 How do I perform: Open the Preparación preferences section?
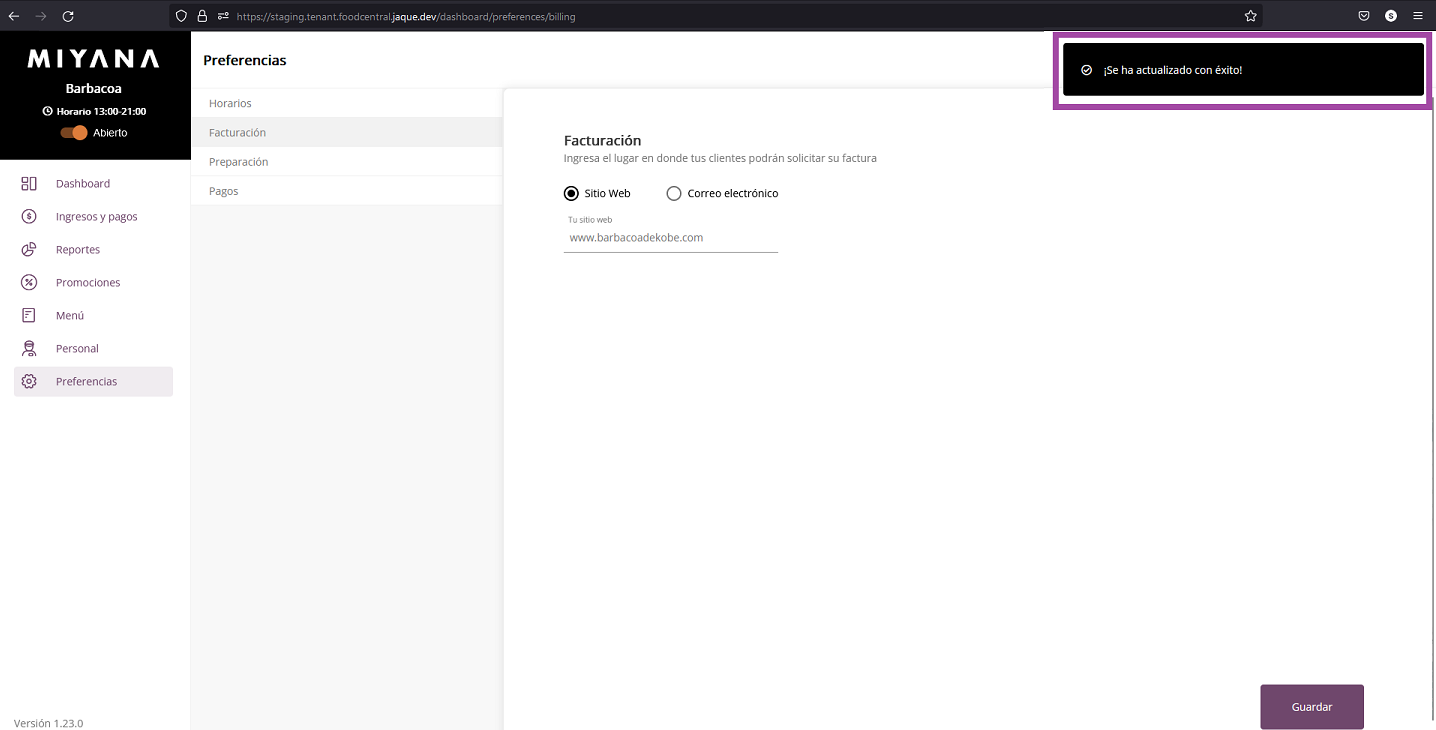[x=346, y=162]
